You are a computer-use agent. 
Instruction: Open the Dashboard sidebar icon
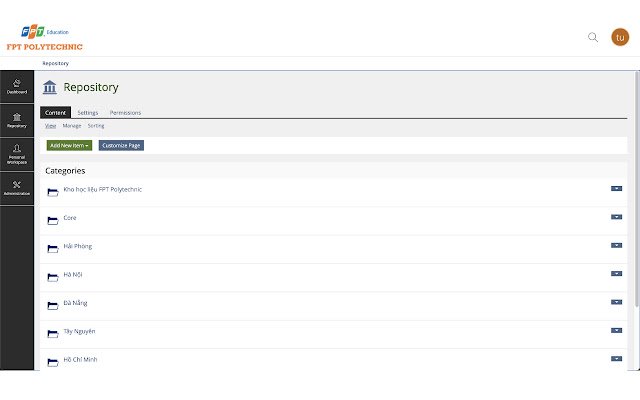(17, 87)
